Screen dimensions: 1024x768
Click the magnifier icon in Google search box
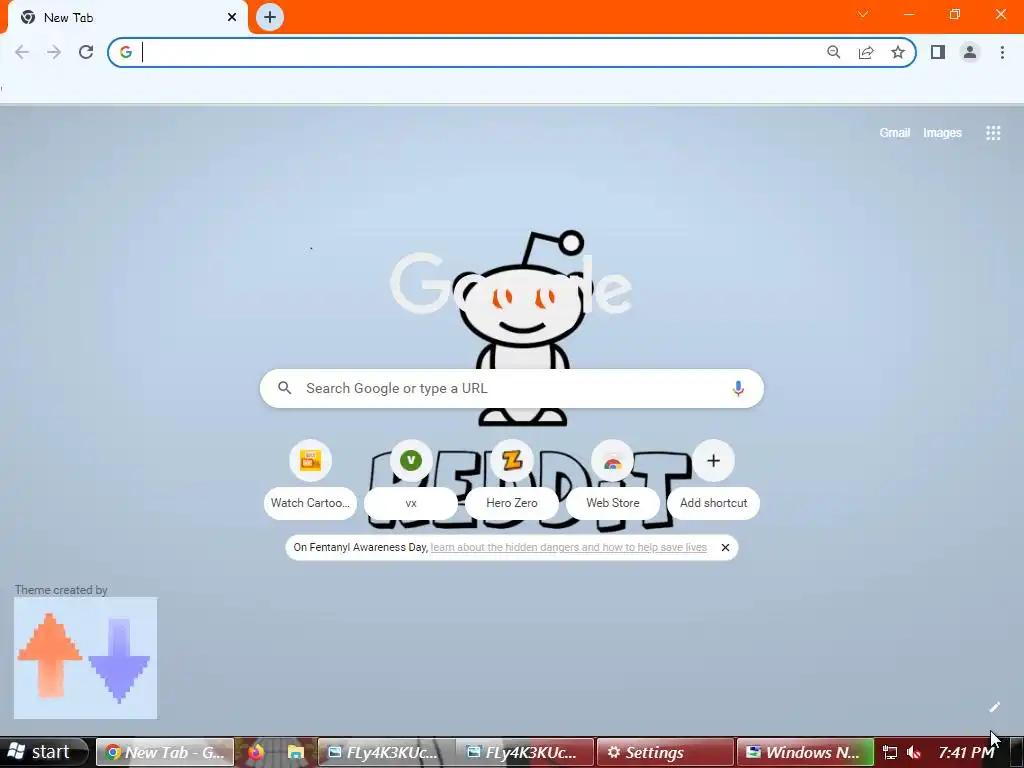coord(285,388)
